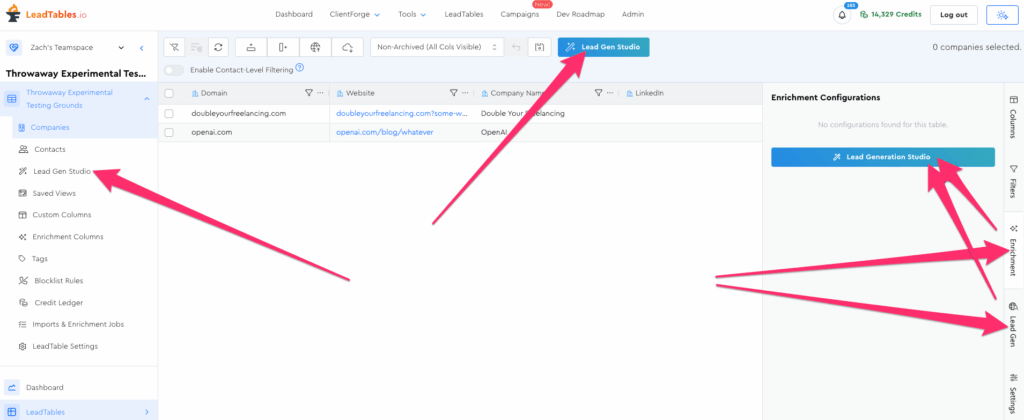Toggle the light/dark theme button
This screenshot has width=1024, height=420.
coord(1000,15)
